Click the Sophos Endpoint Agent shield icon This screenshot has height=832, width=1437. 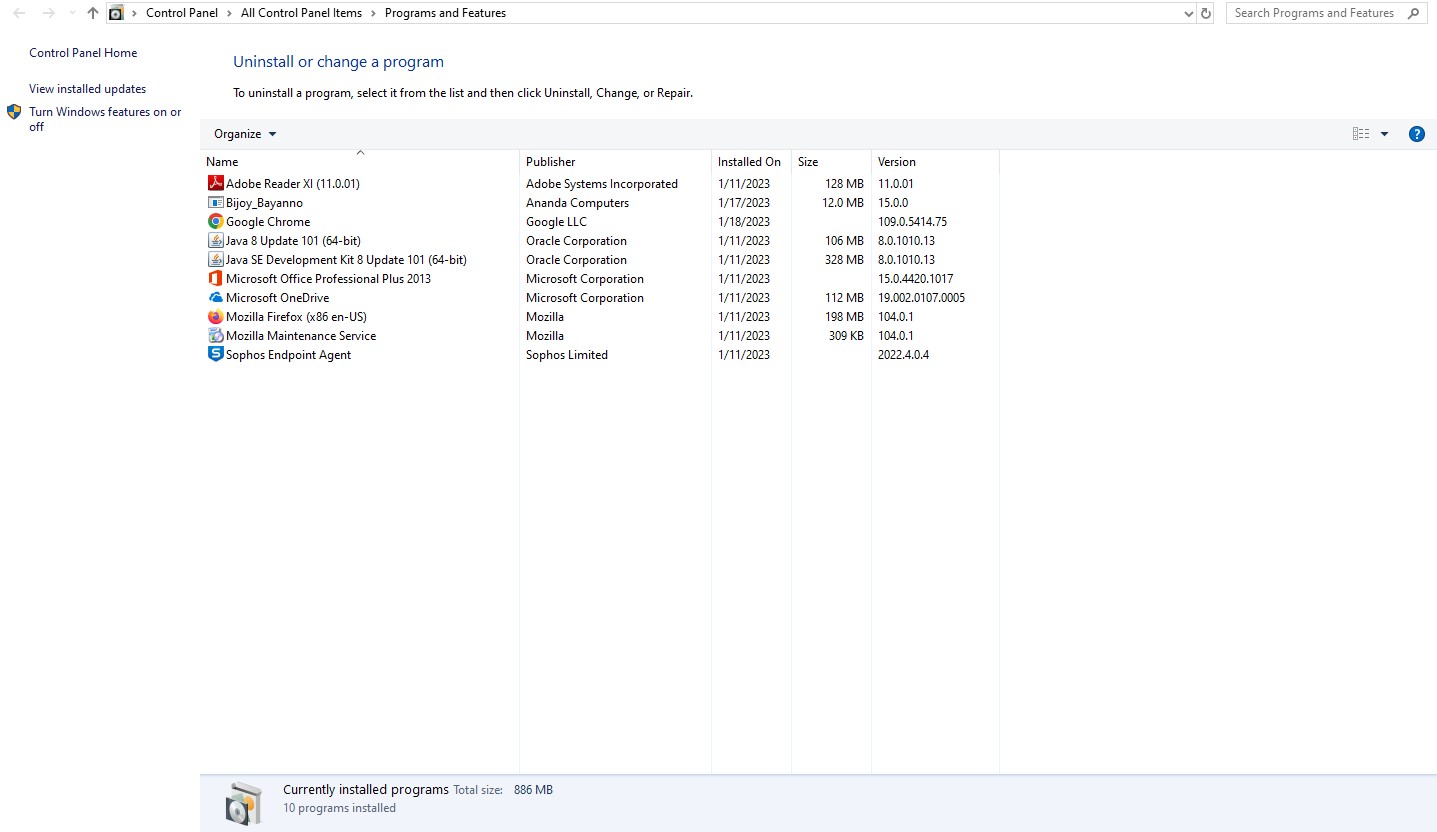(x=215, y=354)
